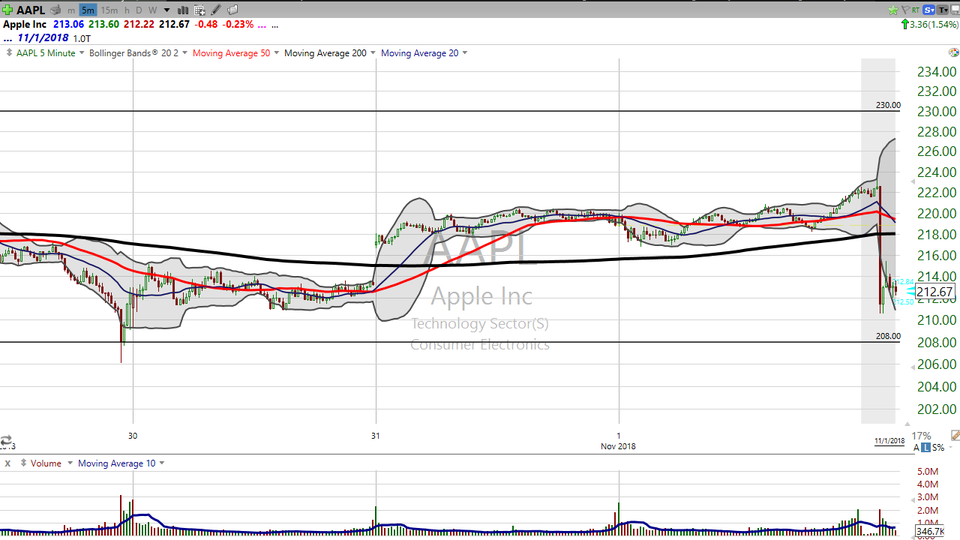Viewport: 960px width, 540px height.
Task: Click the swap arrows icon at bottom left
Action: (6, 441)
